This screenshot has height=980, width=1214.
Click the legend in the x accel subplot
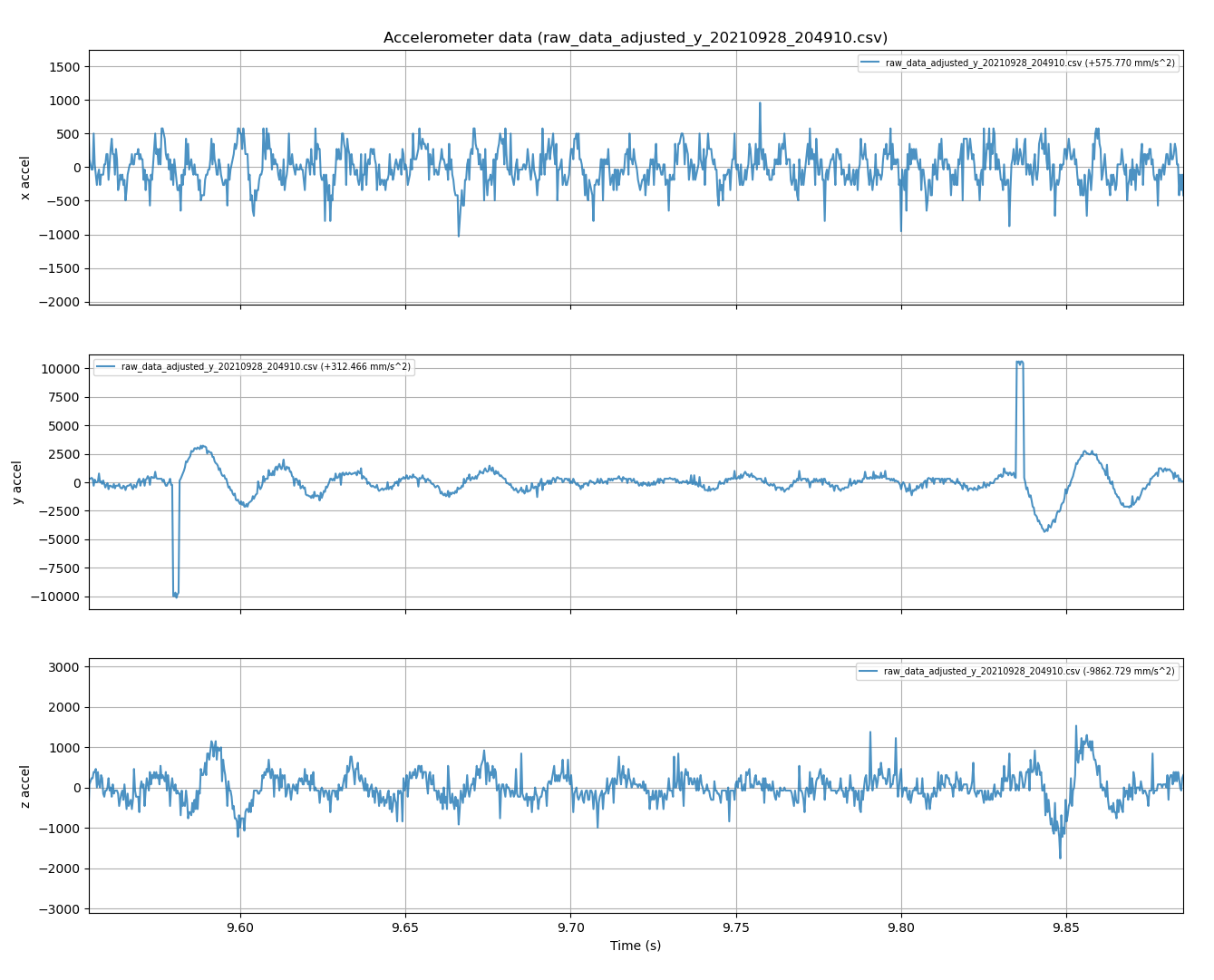[1020, 64]
